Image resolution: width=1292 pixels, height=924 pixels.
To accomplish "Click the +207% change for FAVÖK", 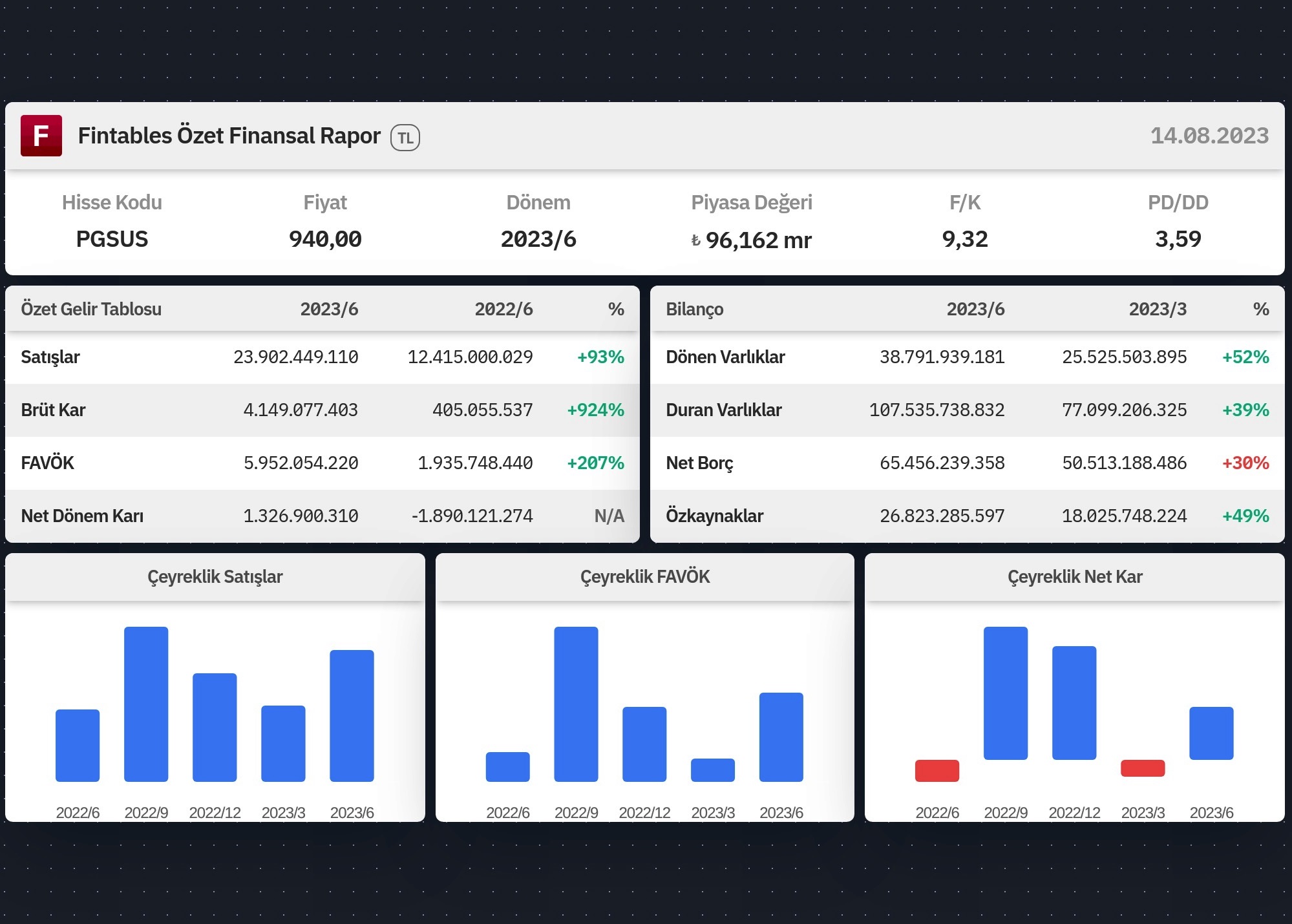I will tap(595, 463).
